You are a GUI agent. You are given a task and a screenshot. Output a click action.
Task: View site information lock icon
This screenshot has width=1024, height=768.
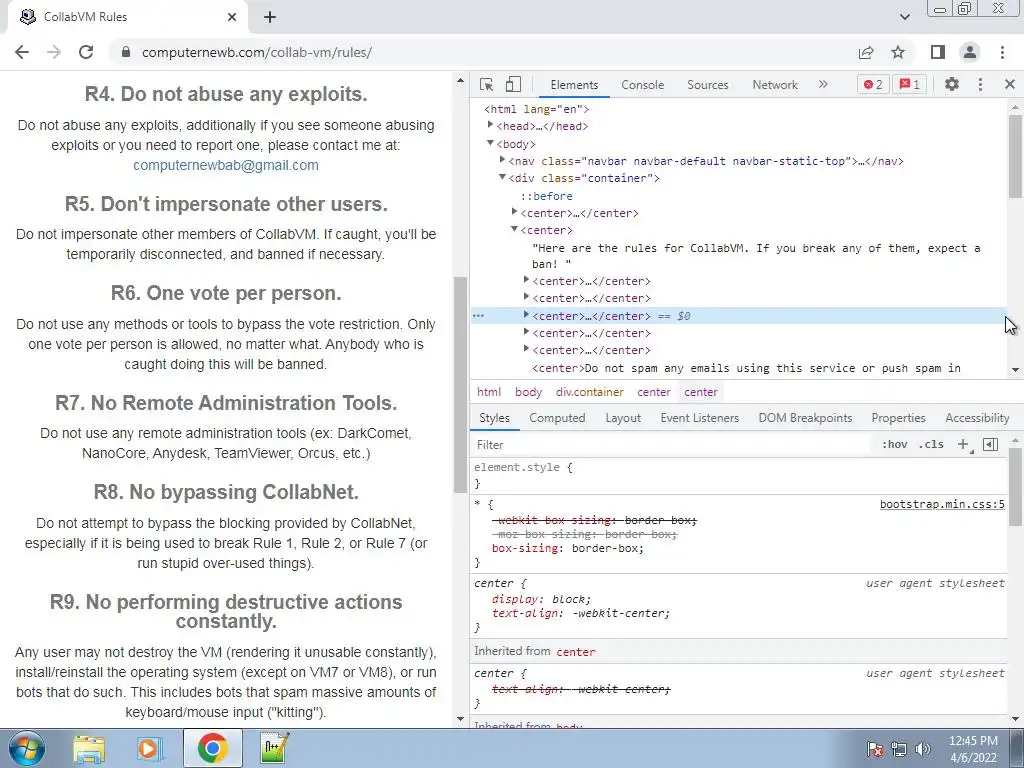coord(126,52)
